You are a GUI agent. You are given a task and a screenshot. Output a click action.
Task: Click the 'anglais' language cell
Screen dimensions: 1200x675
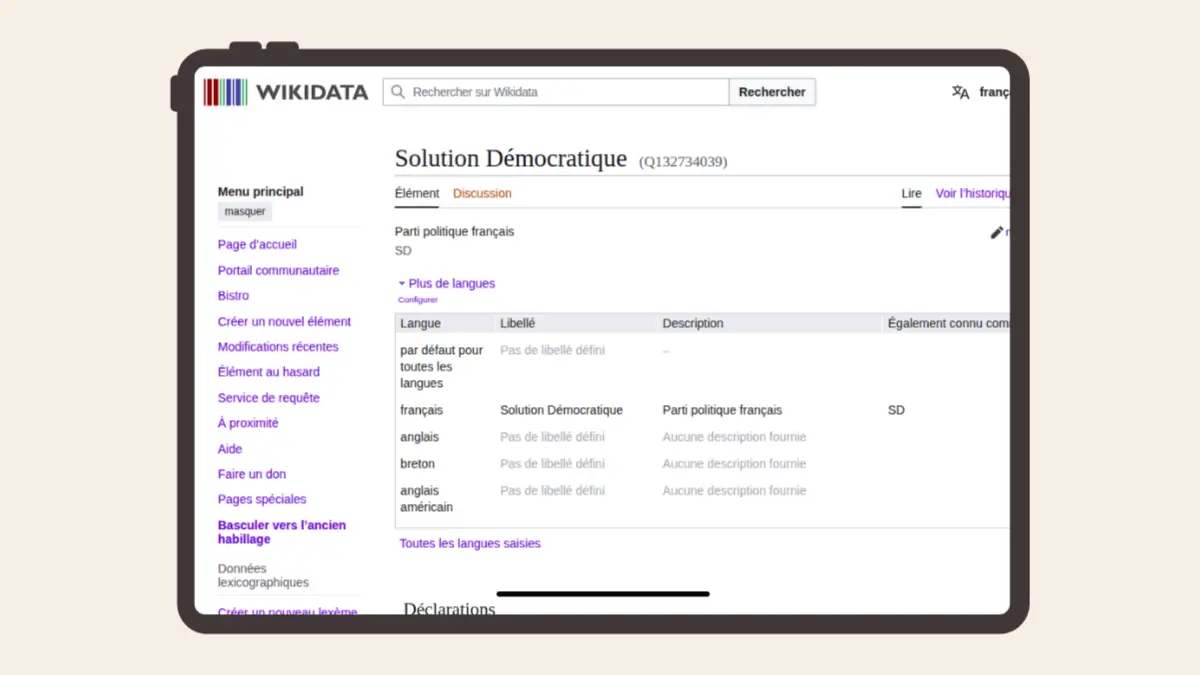point(419,437)
